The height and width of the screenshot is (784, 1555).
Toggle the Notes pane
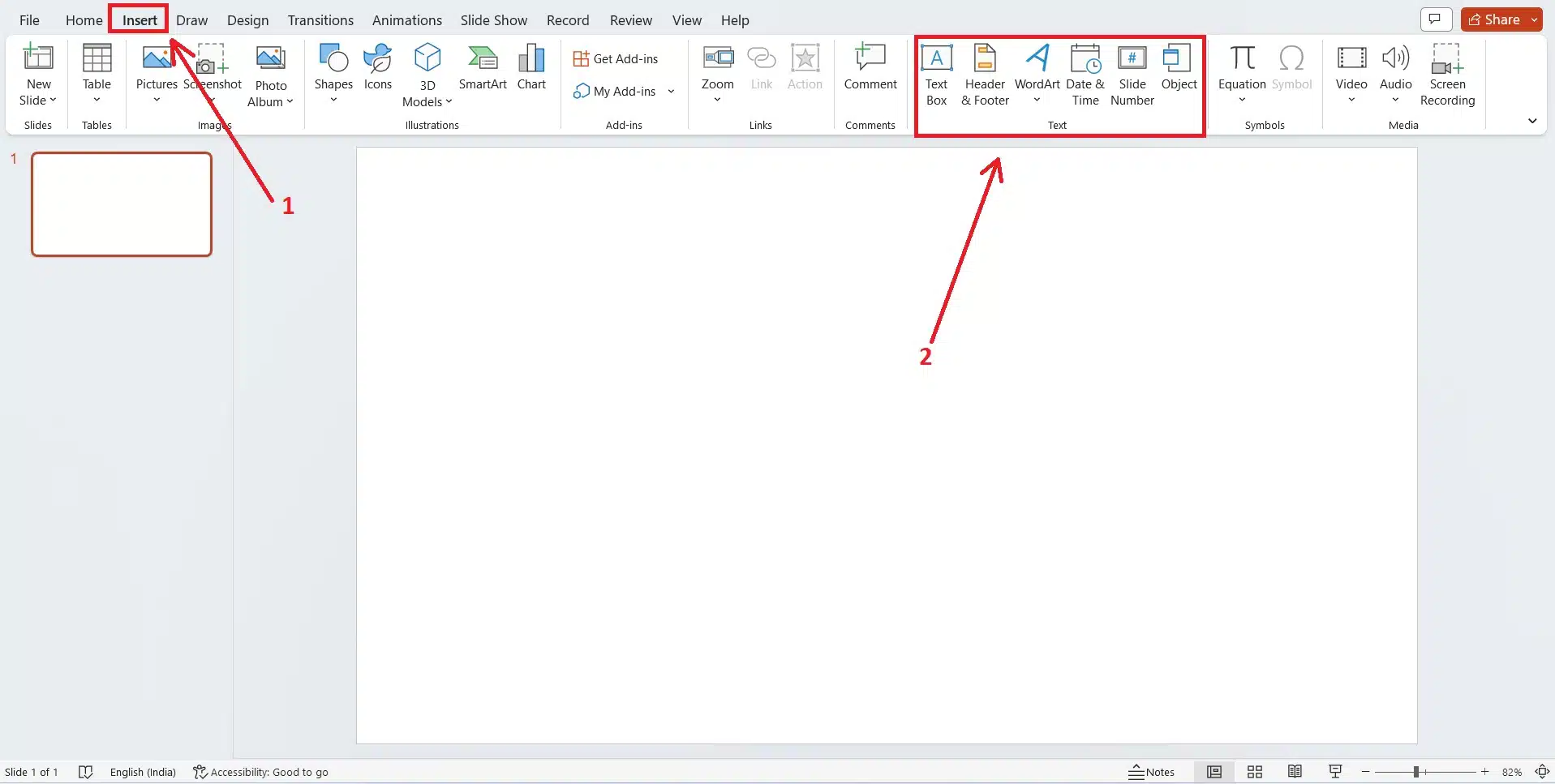1153,771
